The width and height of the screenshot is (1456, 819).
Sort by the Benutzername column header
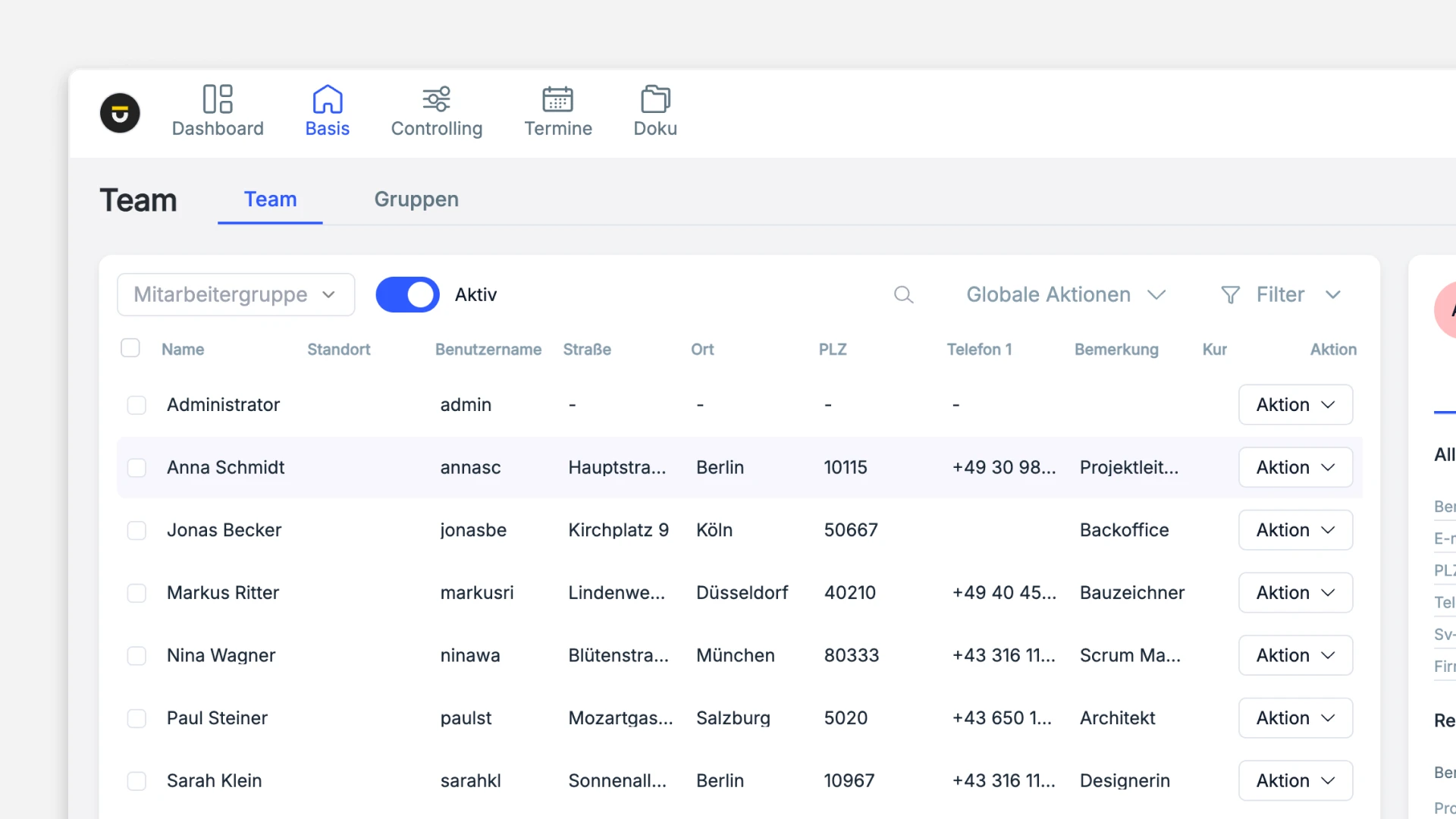(488, 350)
